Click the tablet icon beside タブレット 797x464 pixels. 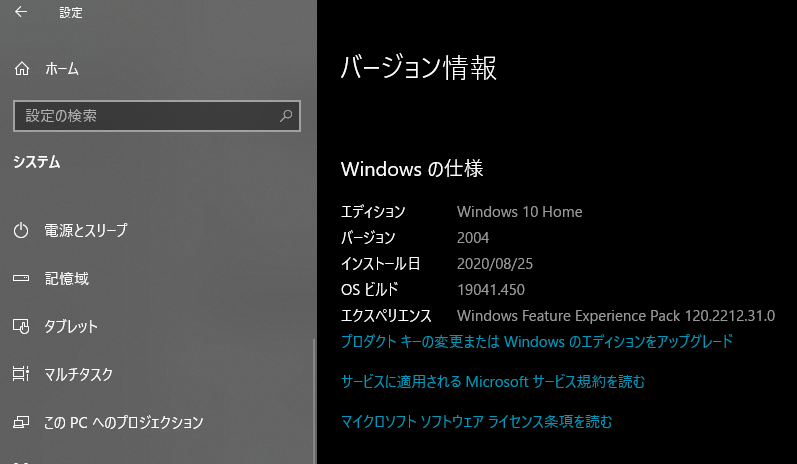(x=21, y=326)
